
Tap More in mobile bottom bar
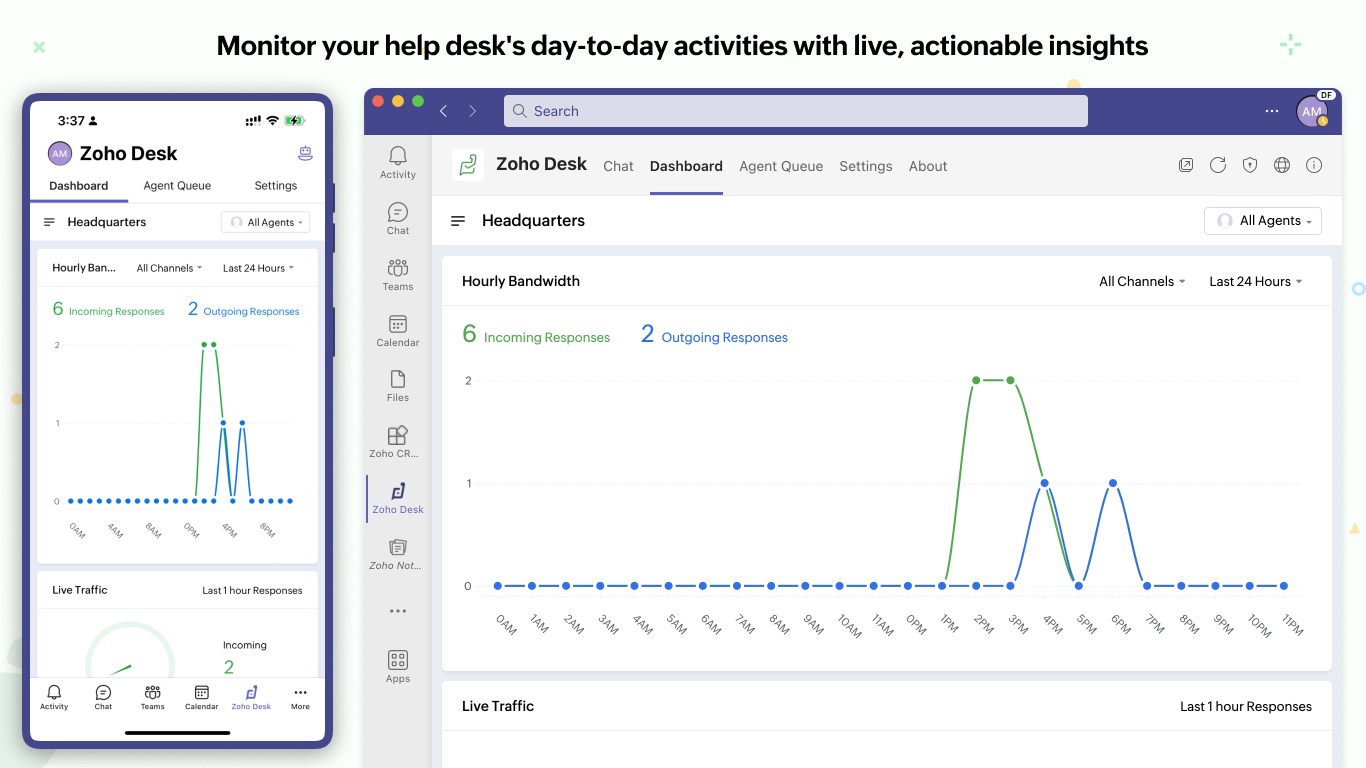[300, 697]
